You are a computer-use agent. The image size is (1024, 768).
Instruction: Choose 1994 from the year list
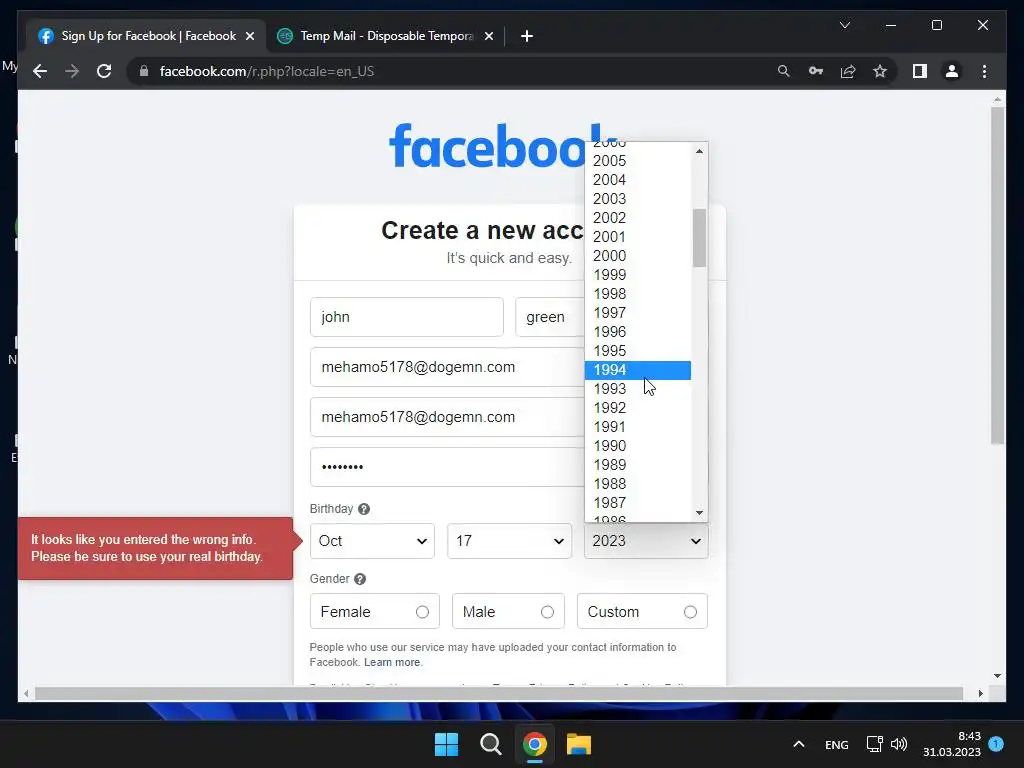[x=638, y=370]
